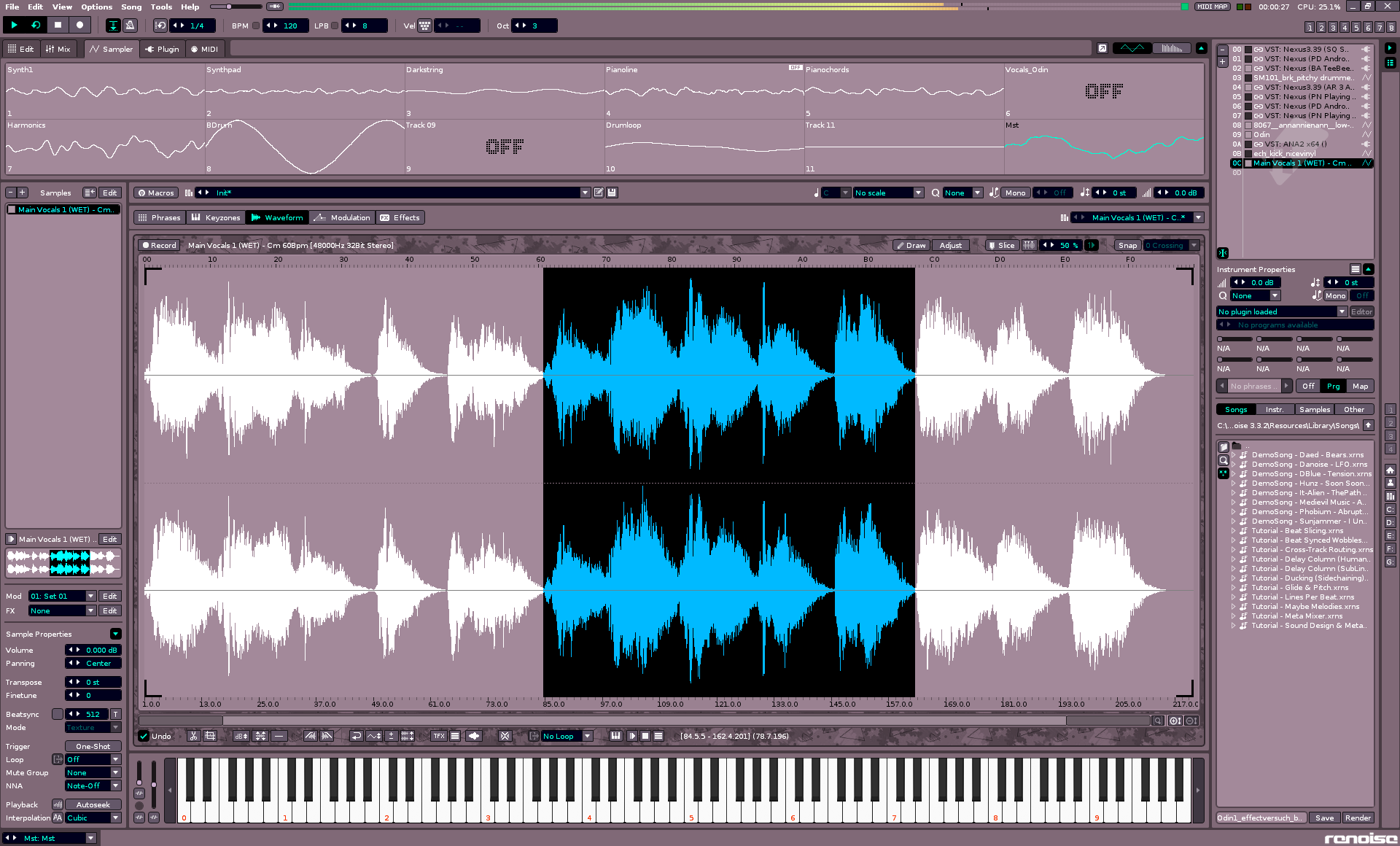Click the Adjust button
Image resolution: width=1400 pixels, height=846 pixels.
(950, 245)
